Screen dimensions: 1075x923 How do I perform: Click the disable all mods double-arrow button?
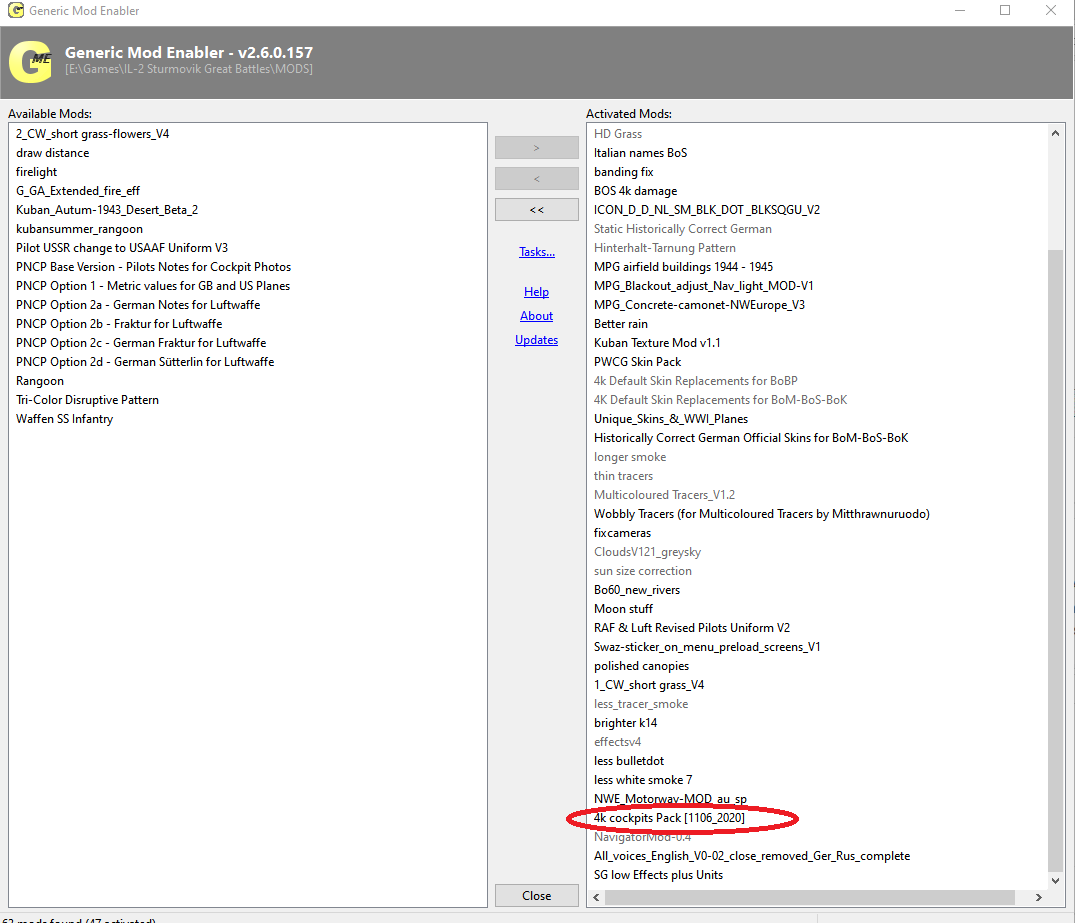tap(536, 209)
